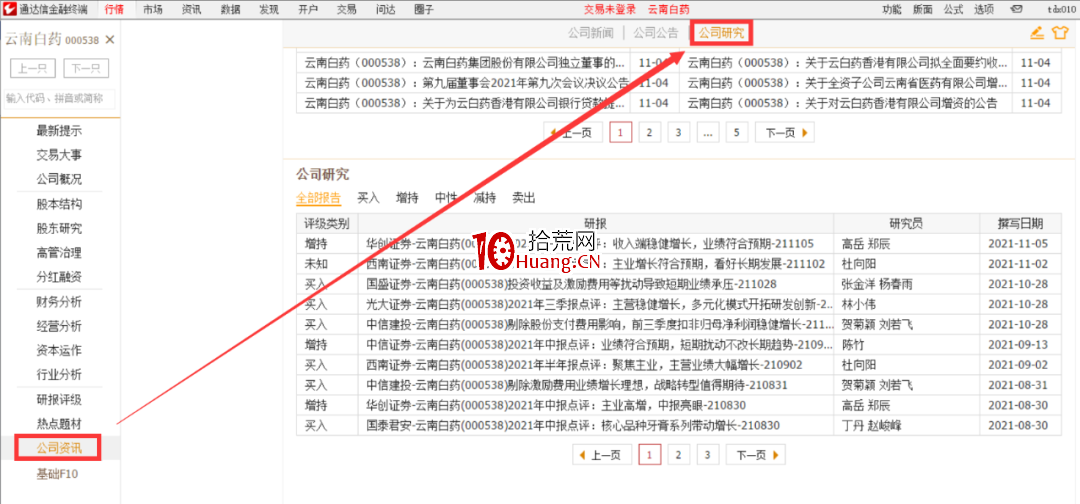Image resolution: width=1080 pixels, height=504 pixels.
Task: Select 最新提示 in the sidebar
Action: [x=59, y=131]
